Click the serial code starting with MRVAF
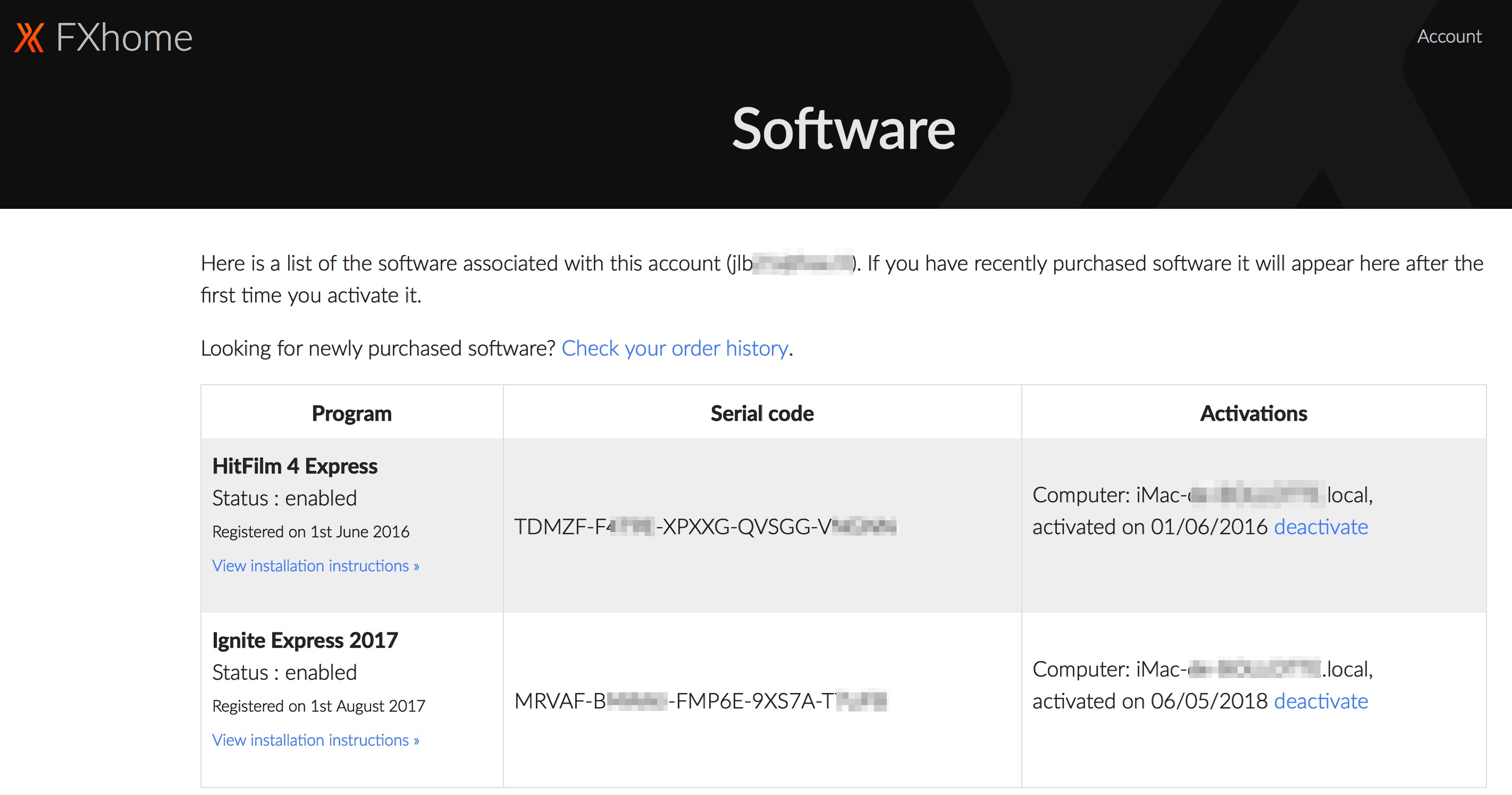The image size is (1512, 795). click(700, 700)
